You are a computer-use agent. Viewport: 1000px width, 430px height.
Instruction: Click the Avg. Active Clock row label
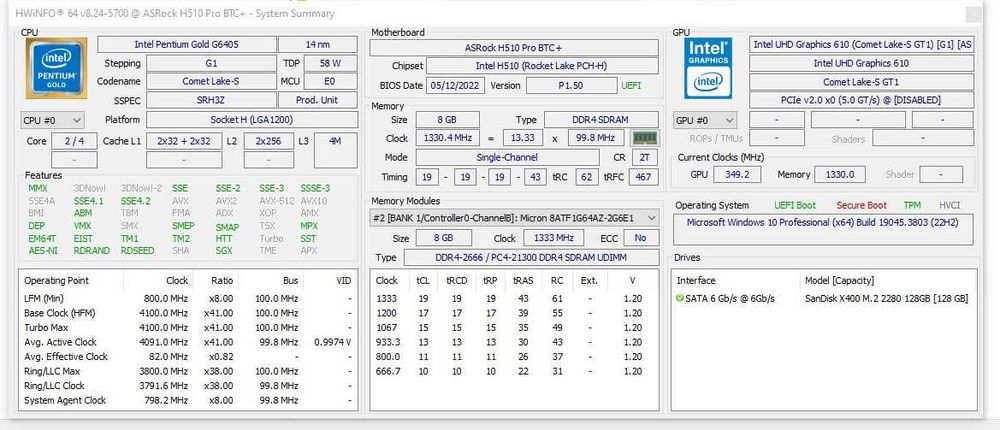click(x=60, y=342)
